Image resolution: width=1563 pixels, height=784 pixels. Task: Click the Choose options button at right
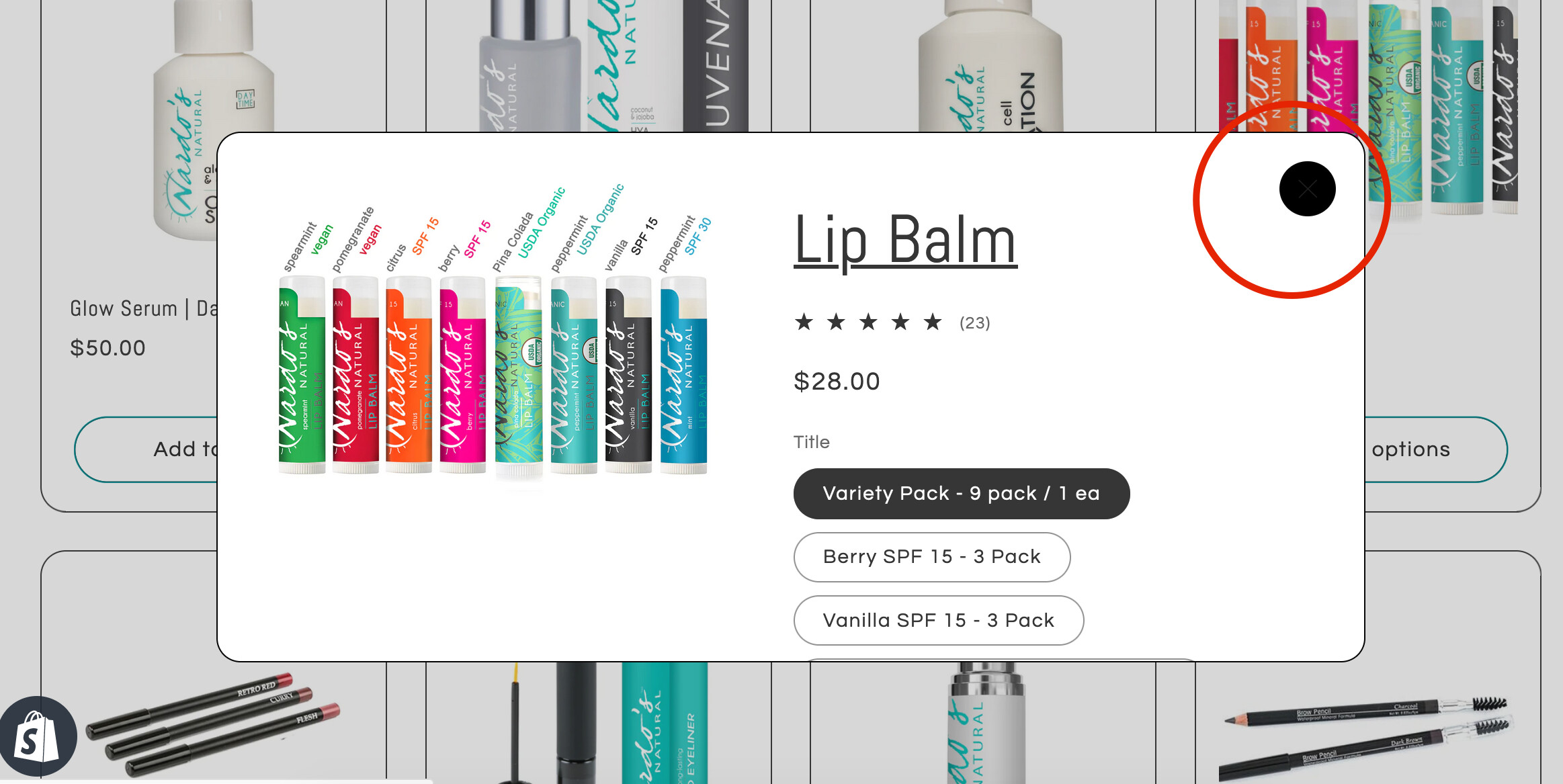tap(1436, 449)
